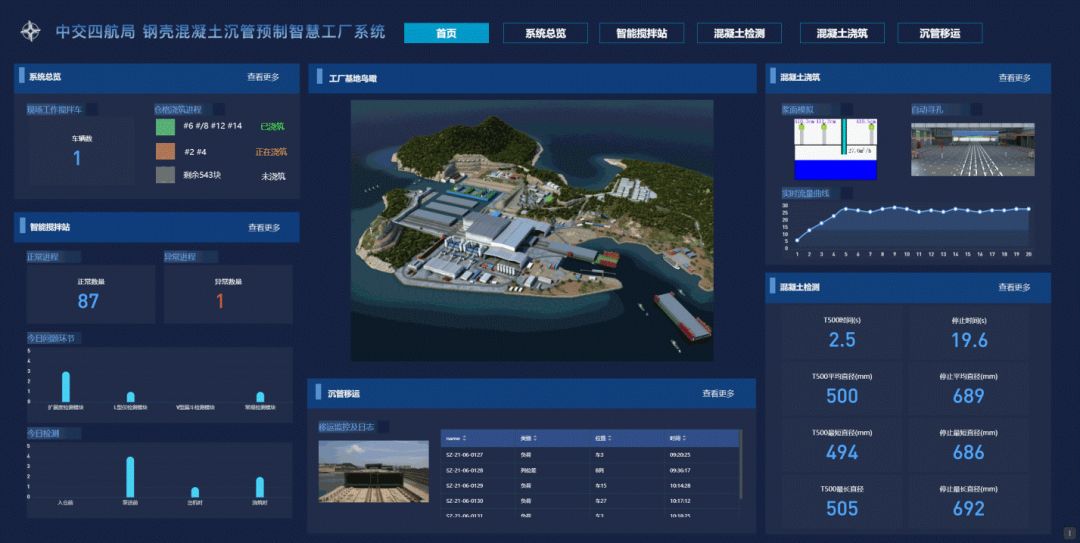Screen dimensions: 1080x543
Task: Go to 智能搅拌站 navigation tab
Action: [641, 33]
